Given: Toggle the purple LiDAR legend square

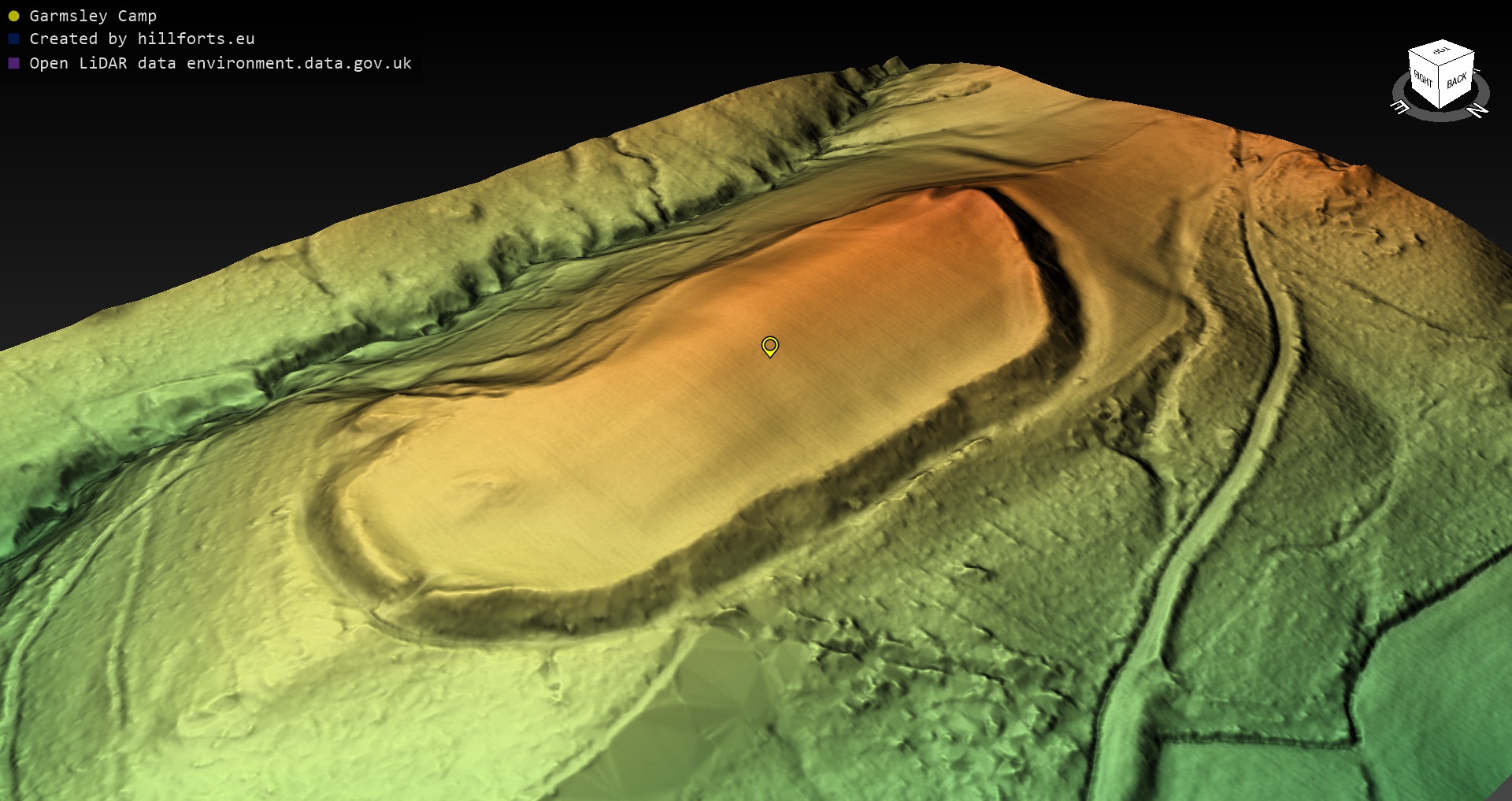Looking at the screenshot, I should click(13, 63).
